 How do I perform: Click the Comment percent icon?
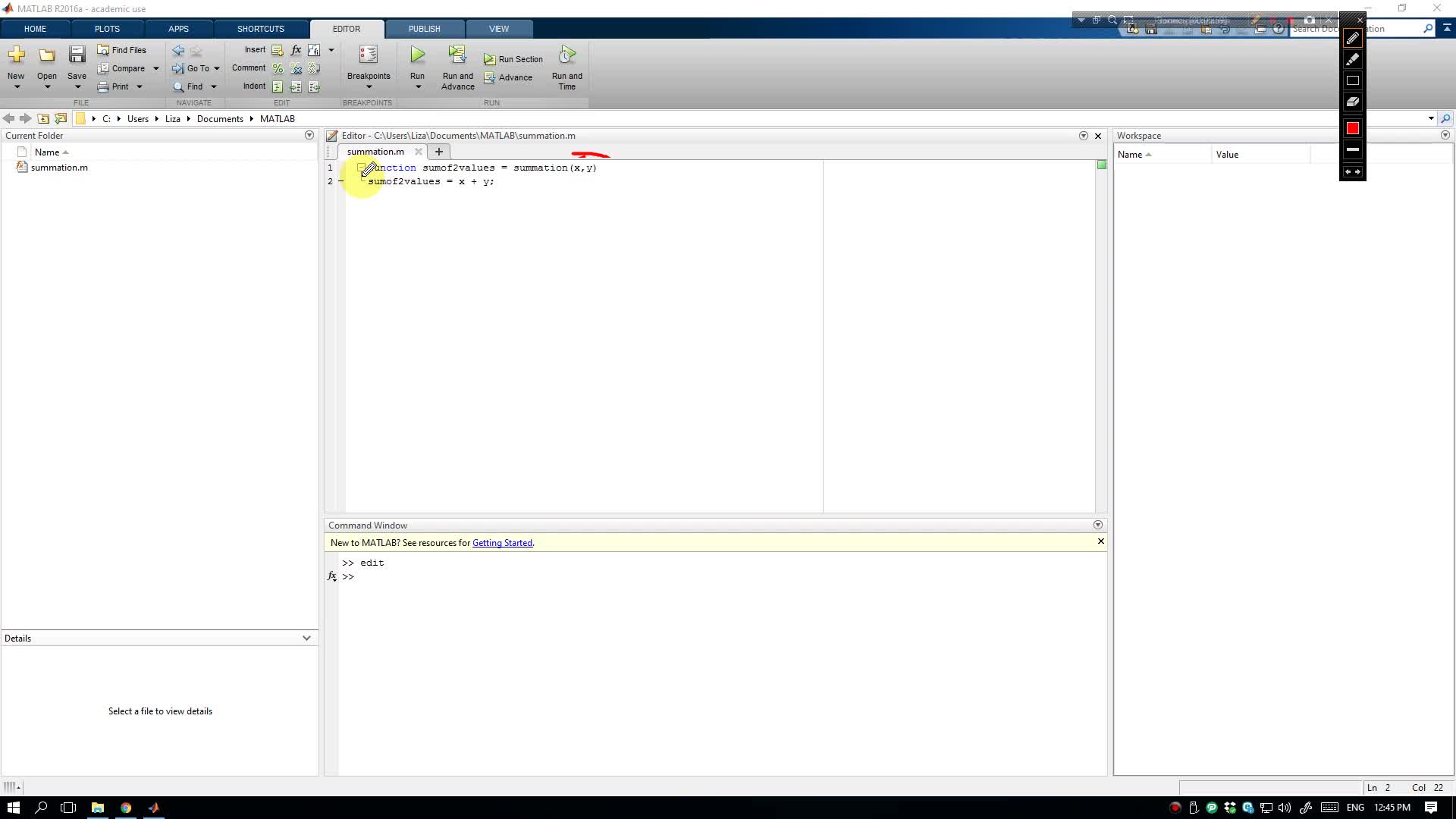(278, 68)
